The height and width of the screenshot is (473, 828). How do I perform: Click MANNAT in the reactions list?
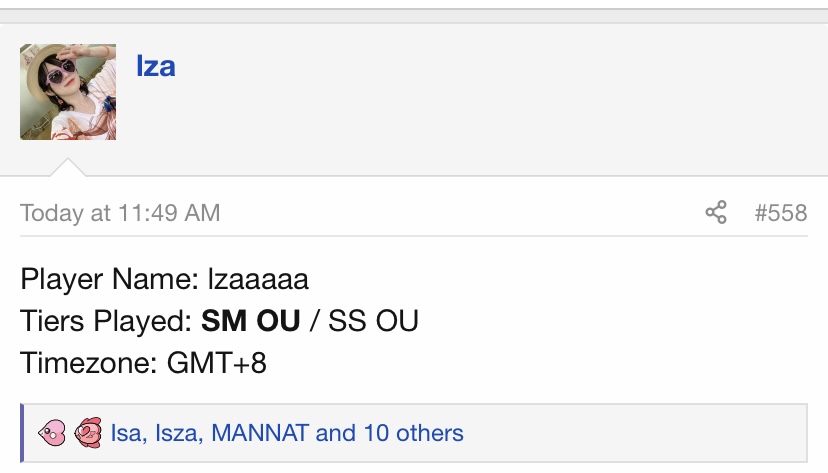click(260, 433)
